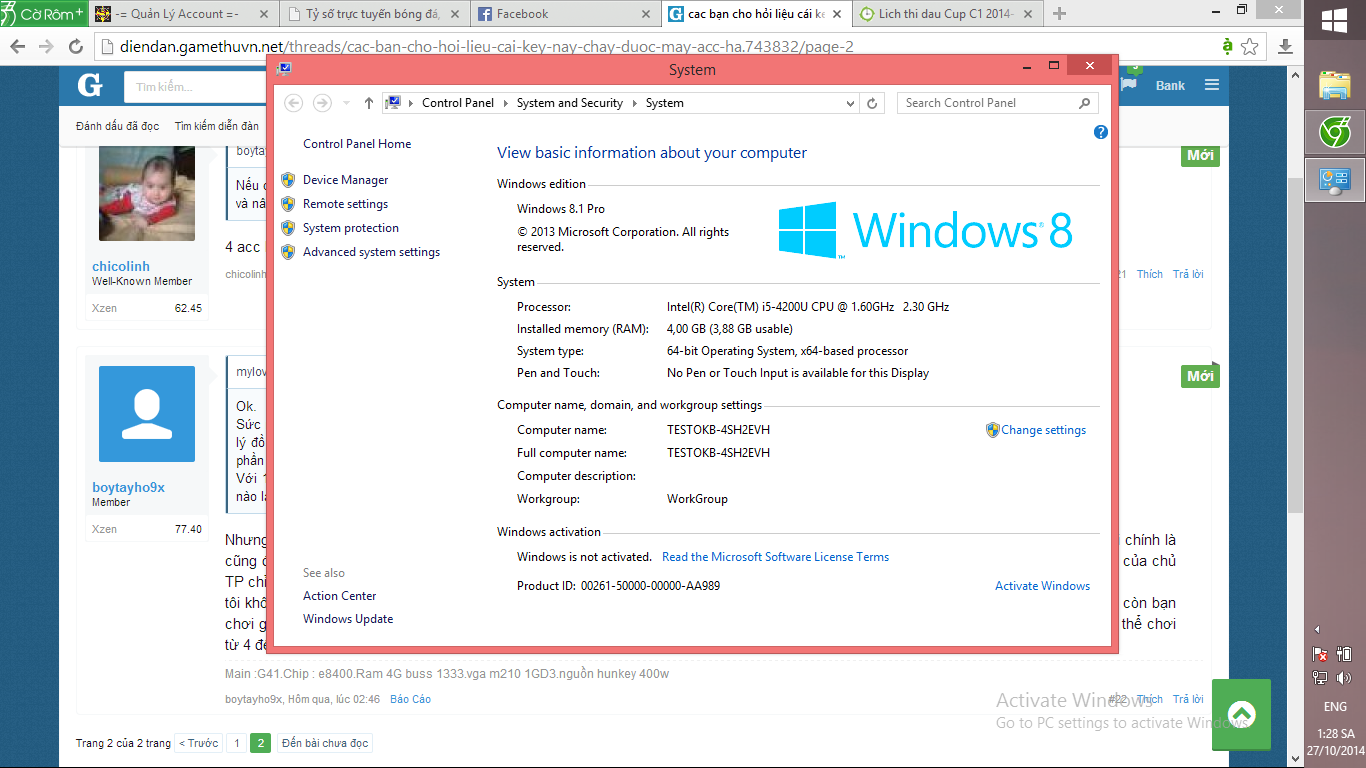The image size is (1366, 768).
Task: Go up one level arrow in System window
Action: (368, 103)
